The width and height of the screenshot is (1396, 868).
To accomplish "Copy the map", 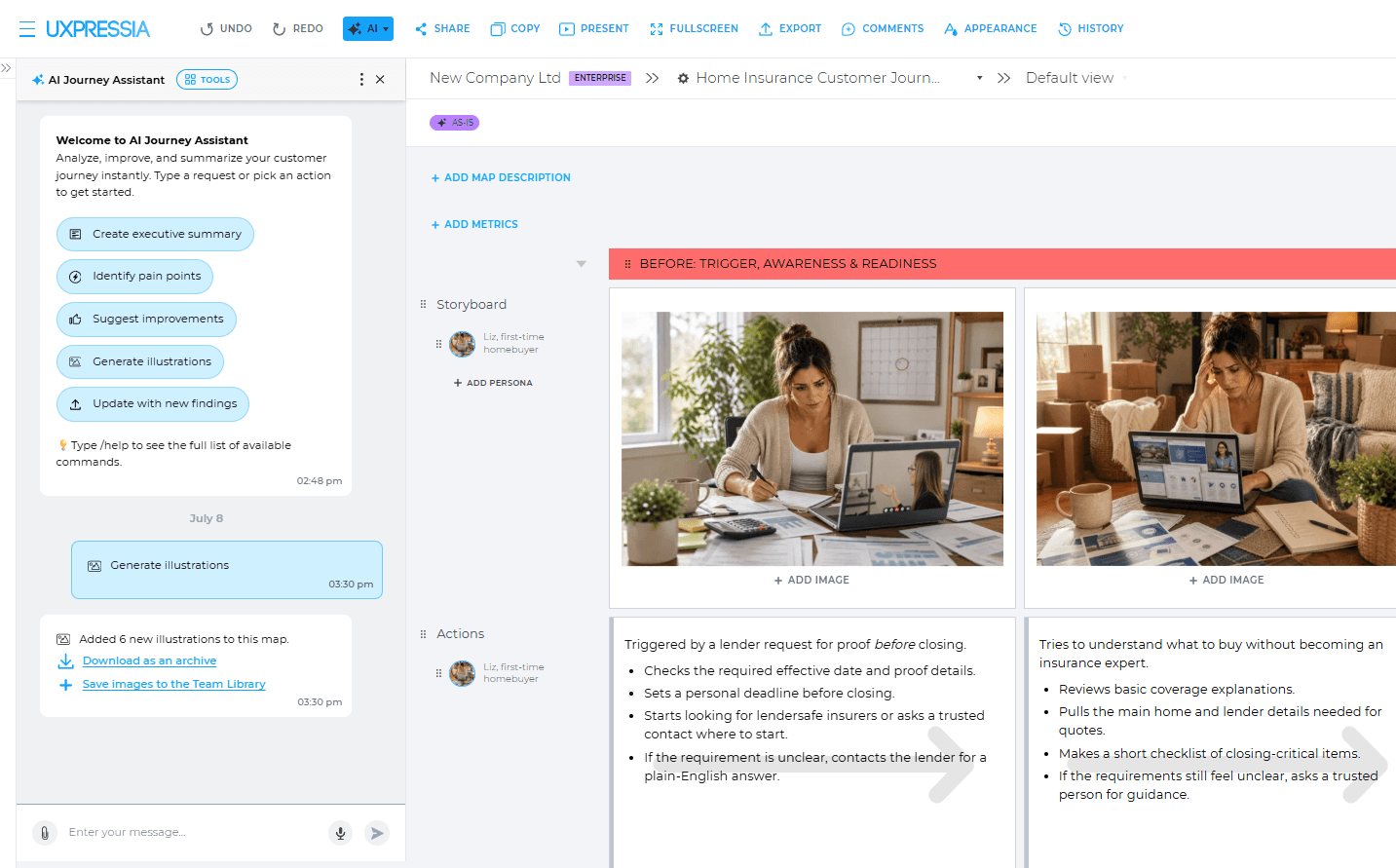I will coord(514,29).
